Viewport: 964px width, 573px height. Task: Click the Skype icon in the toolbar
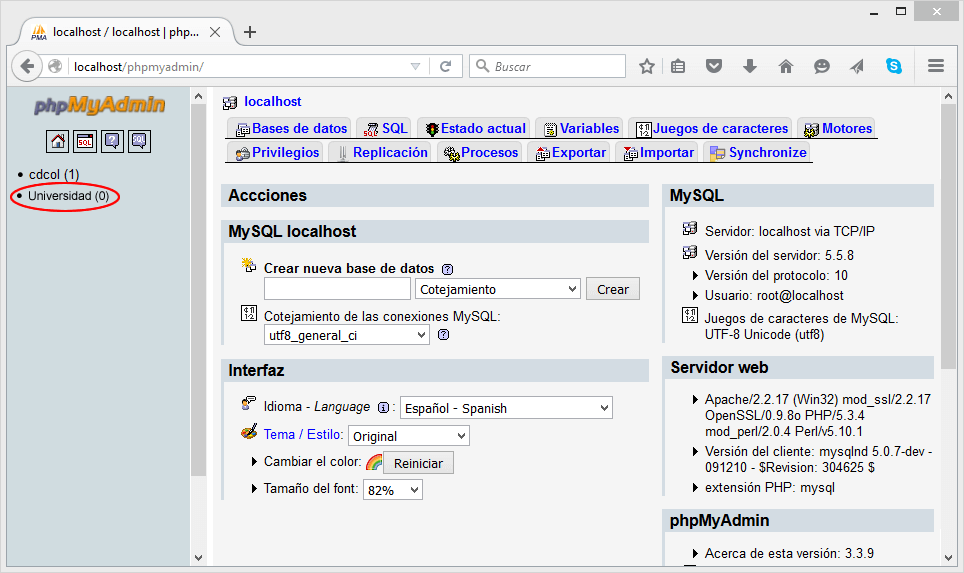point(894,66)
